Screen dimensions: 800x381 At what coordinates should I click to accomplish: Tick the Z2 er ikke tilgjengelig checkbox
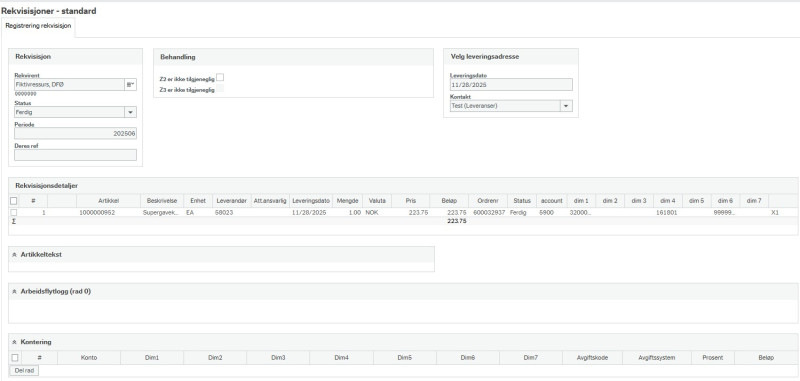pos(220,78)
